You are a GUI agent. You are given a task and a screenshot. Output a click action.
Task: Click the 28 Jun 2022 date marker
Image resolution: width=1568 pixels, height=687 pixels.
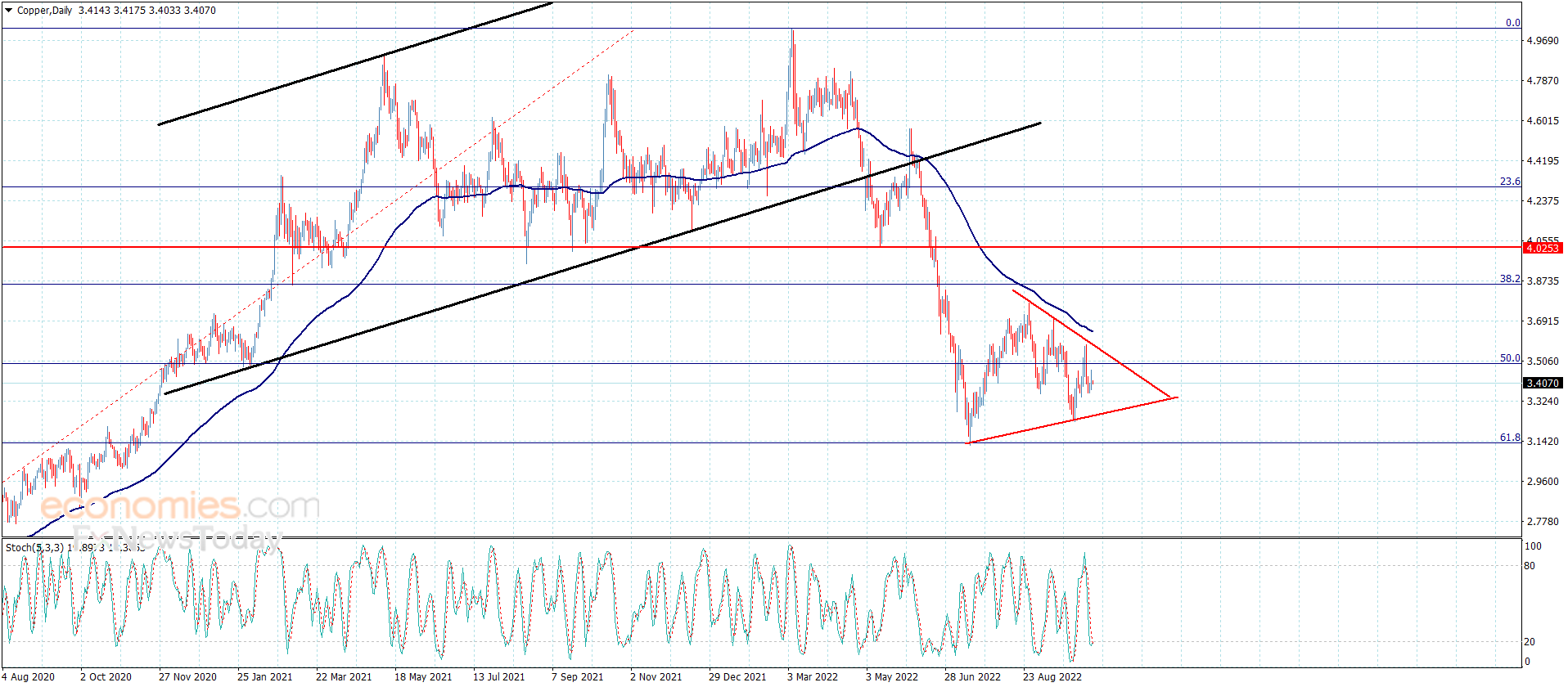pos(972,676)
